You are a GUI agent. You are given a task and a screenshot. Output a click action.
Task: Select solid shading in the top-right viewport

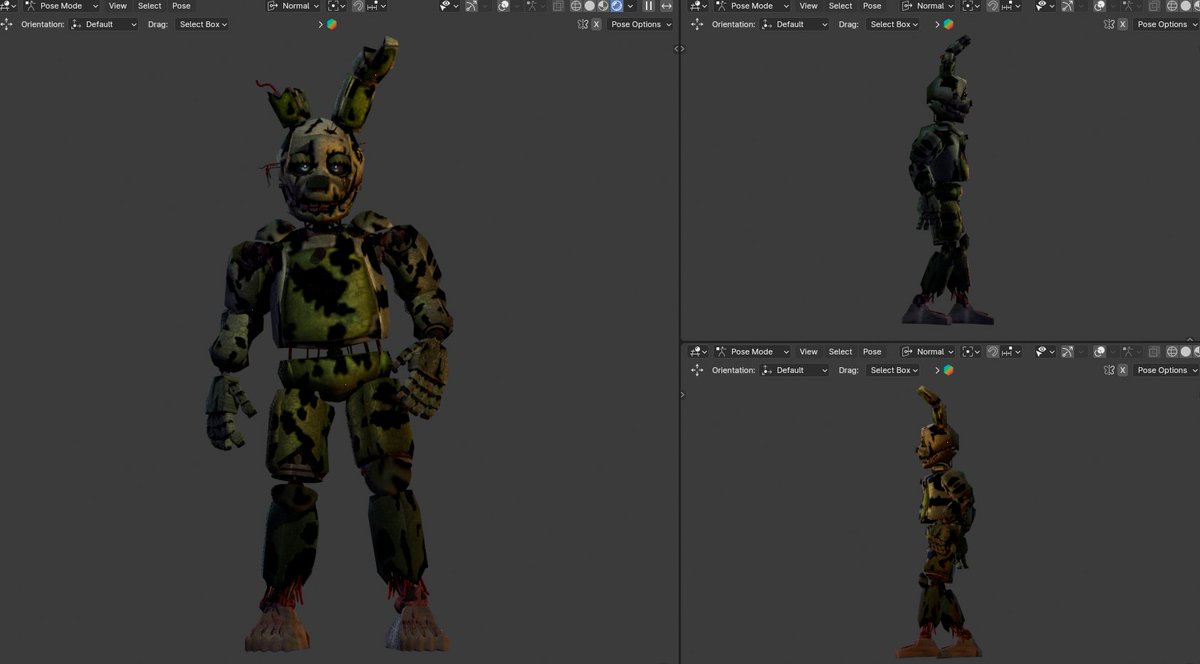pos(1186,6)
